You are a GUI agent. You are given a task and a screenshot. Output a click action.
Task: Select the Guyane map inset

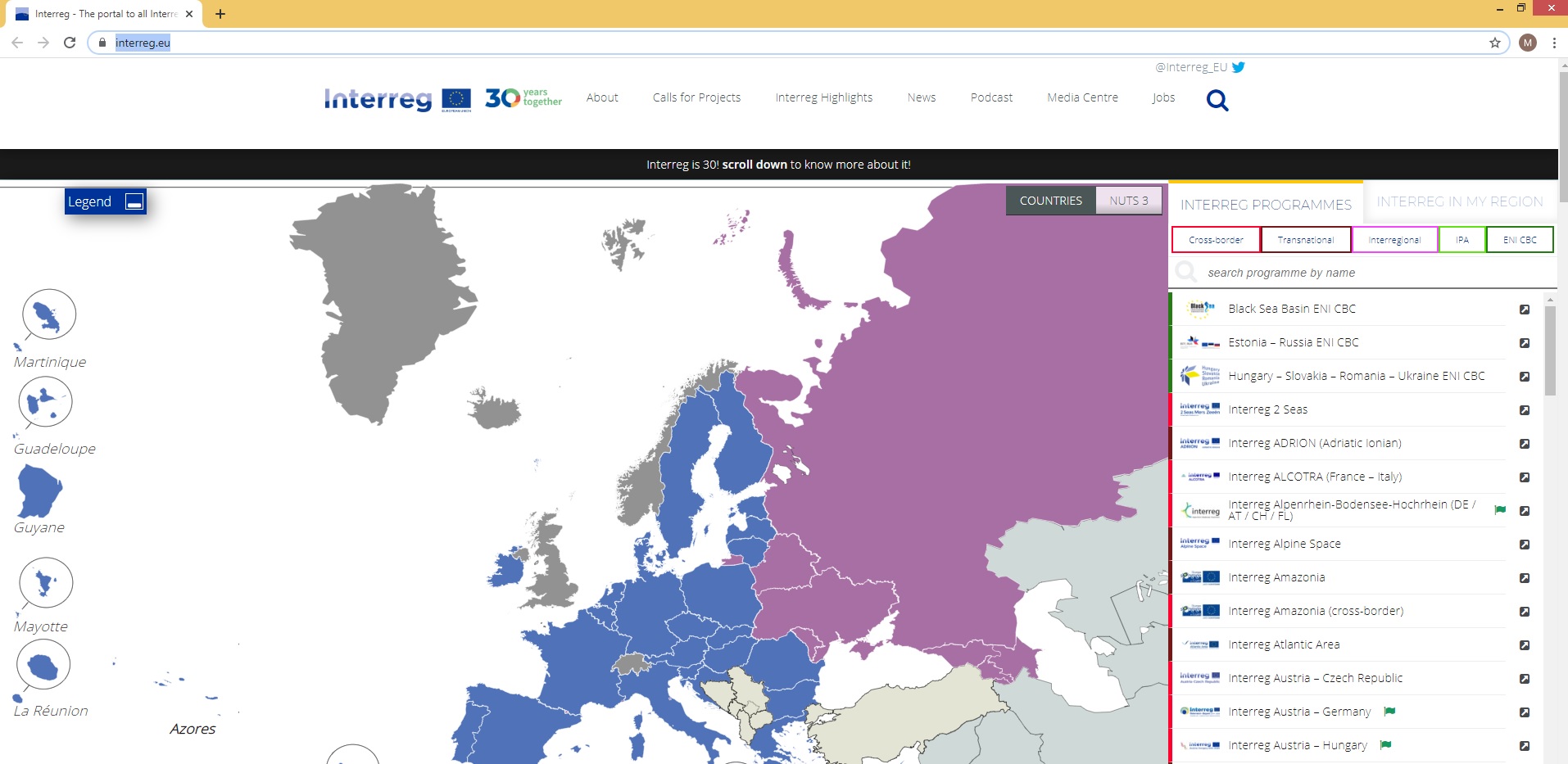click(x=39, y=490)
